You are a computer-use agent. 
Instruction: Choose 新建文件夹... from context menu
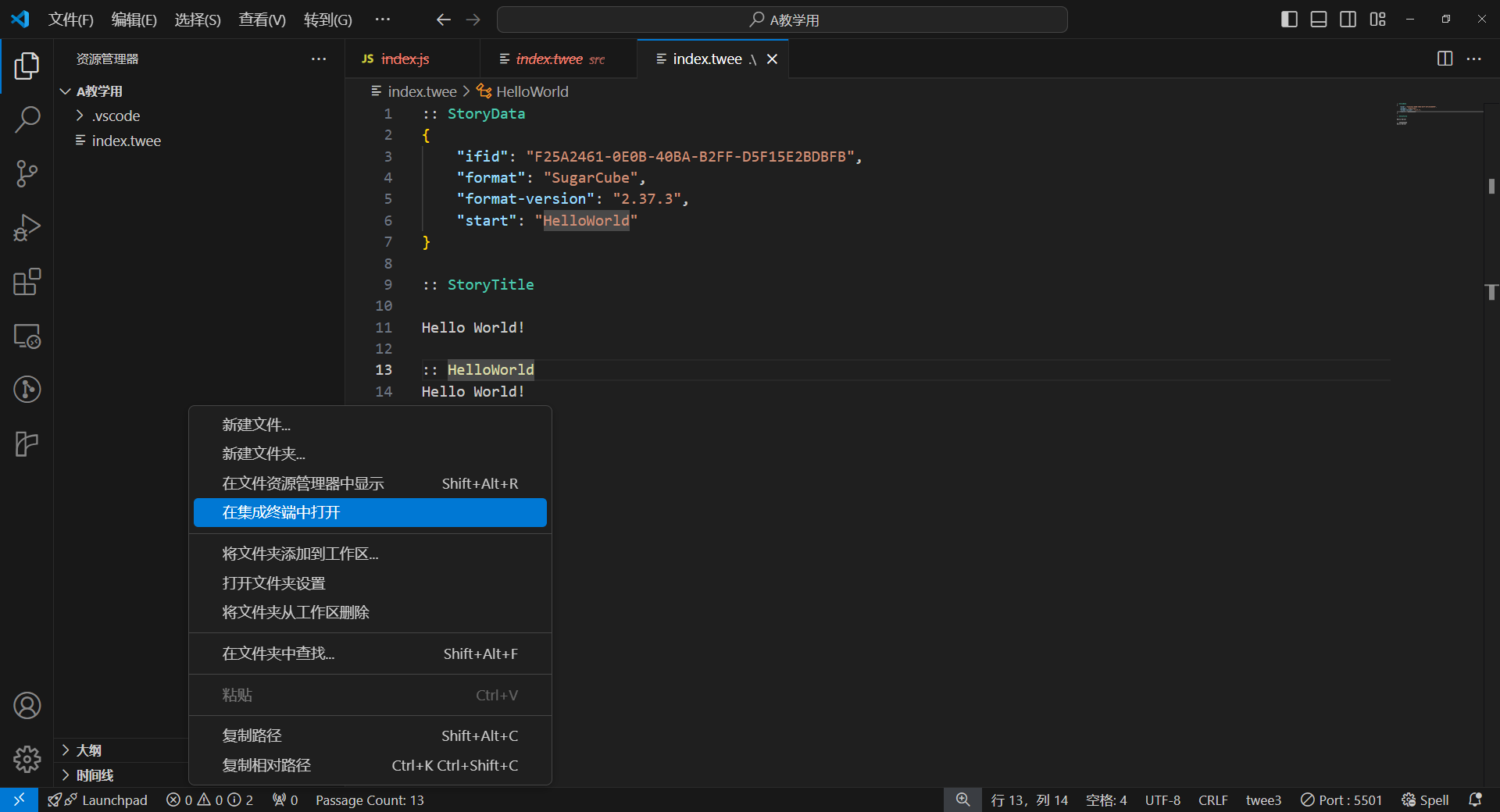point(370,454)
